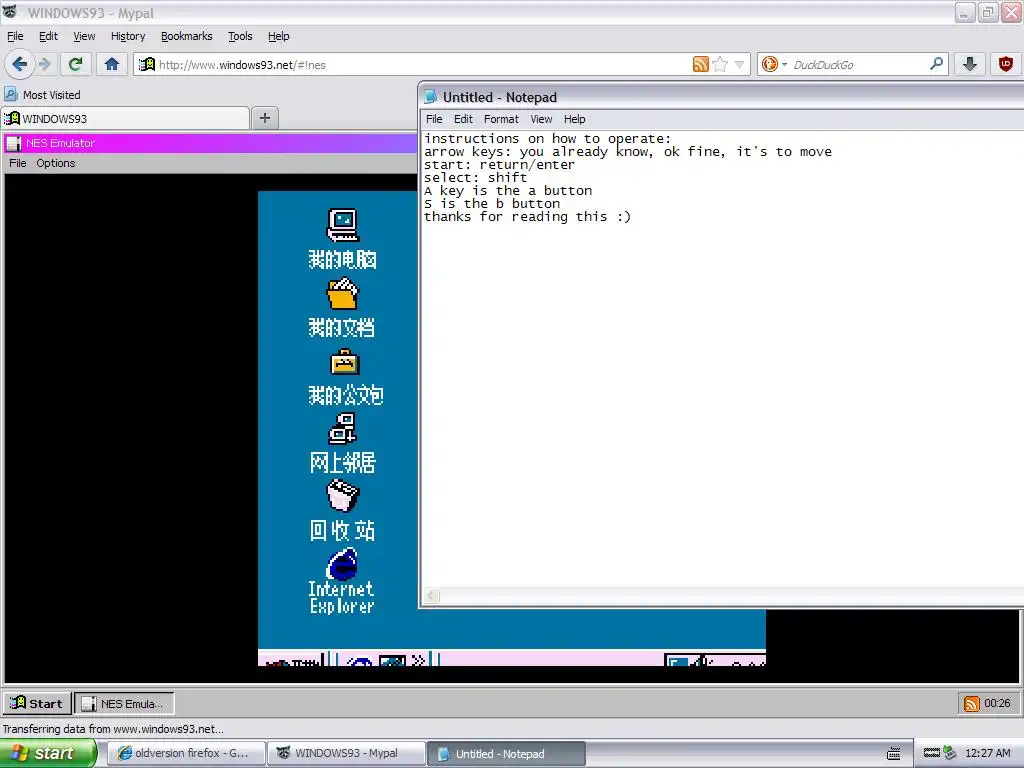The image size is (1024, 768).
Task: Click the Untitled - Notepad taskbar button
Action: (x=506, y=754)
